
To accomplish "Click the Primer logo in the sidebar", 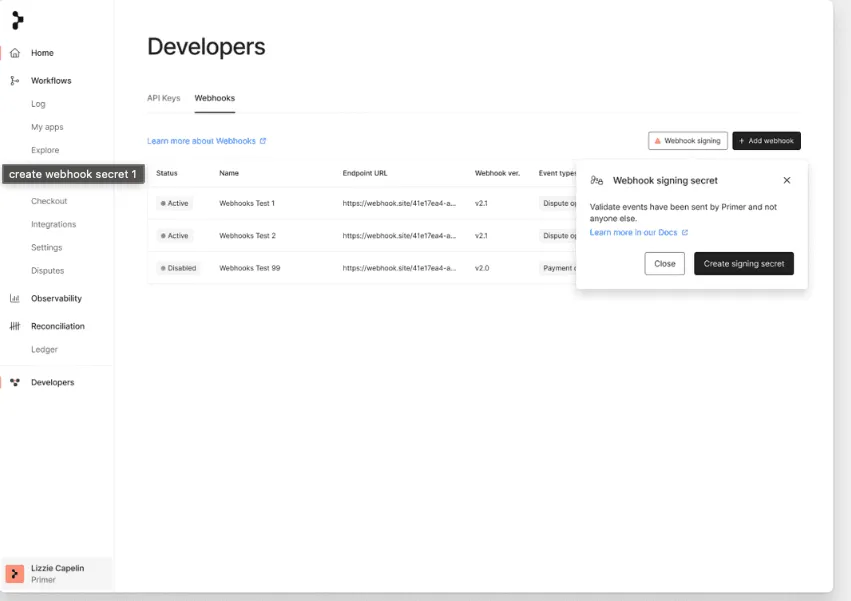I will pyautogui.click(x=17, y=20).
